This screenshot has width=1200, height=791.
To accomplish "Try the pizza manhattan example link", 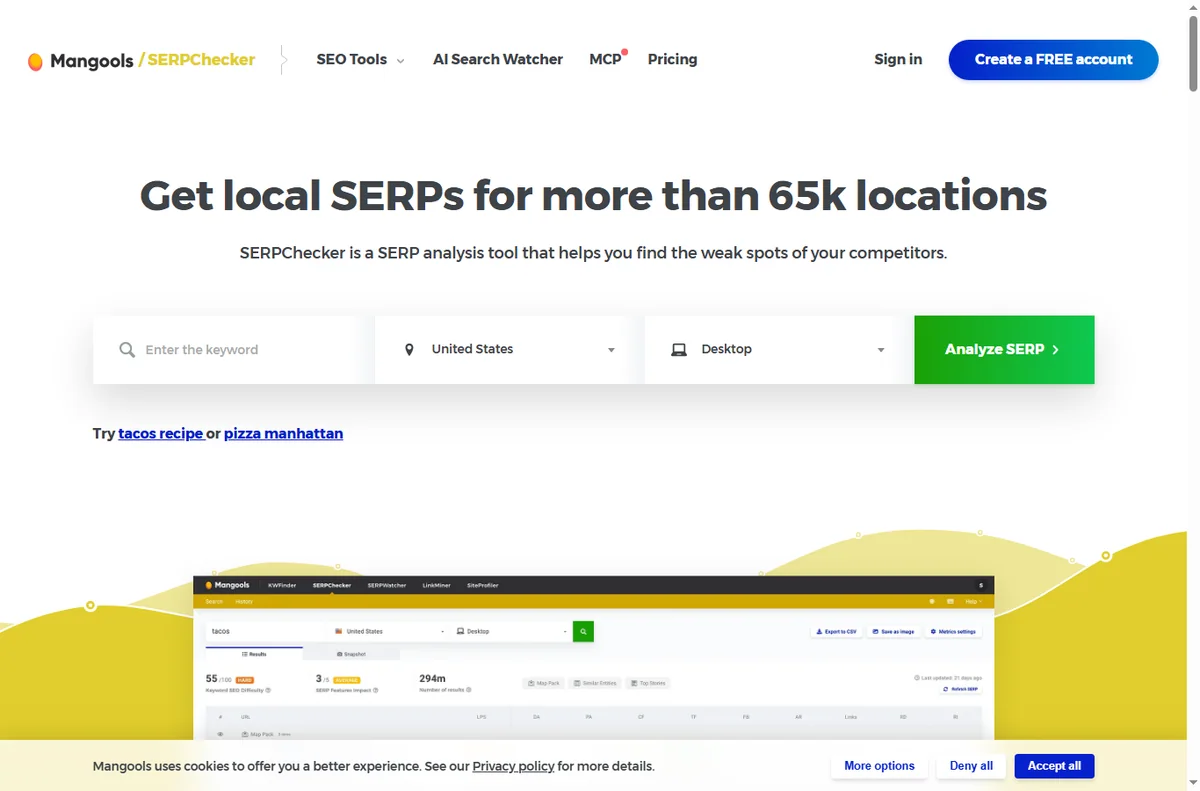I will coord(283,433).
